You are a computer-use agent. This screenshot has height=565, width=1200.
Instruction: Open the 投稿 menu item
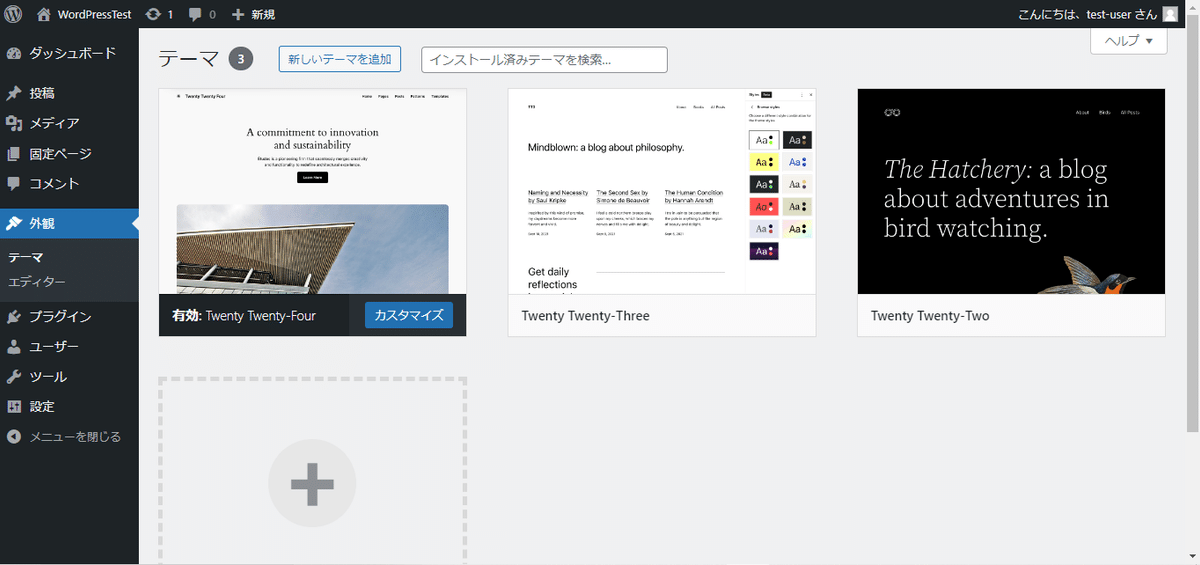[x=69, y=93]
